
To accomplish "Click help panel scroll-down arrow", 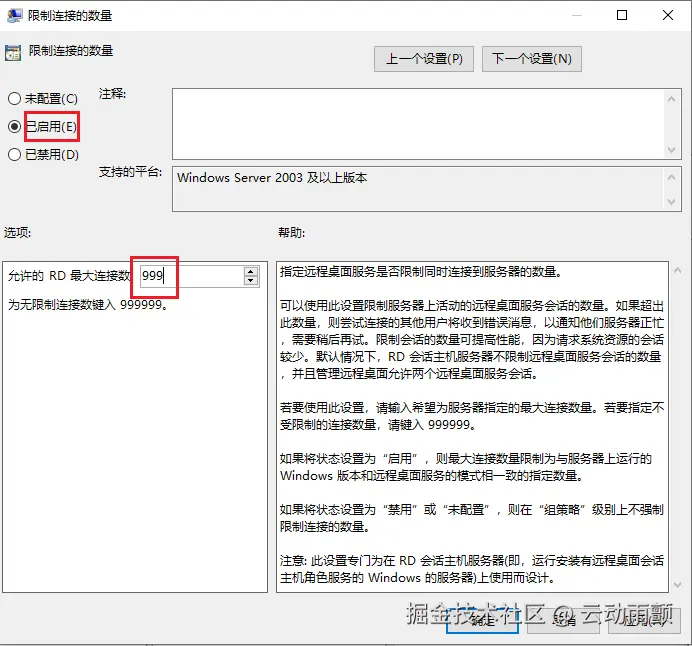I will [x=677, y=585].
